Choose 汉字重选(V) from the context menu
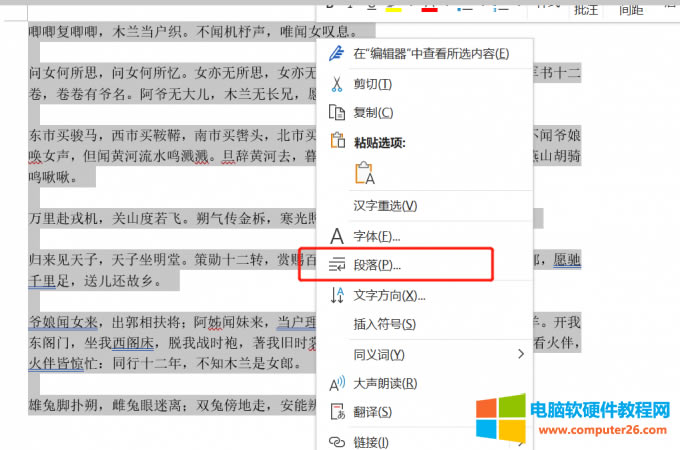 pos(385,206)
